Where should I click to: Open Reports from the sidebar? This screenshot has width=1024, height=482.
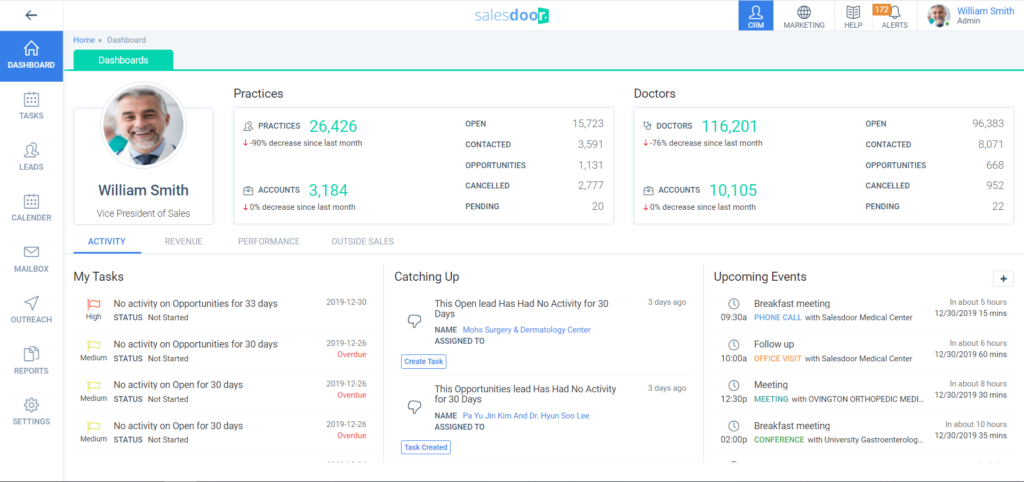click(x=31, y=360)
